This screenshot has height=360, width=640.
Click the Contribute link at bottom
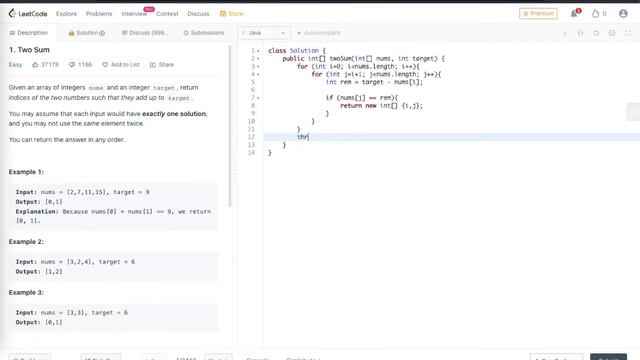pyautogui.click(x=303, y=358)
